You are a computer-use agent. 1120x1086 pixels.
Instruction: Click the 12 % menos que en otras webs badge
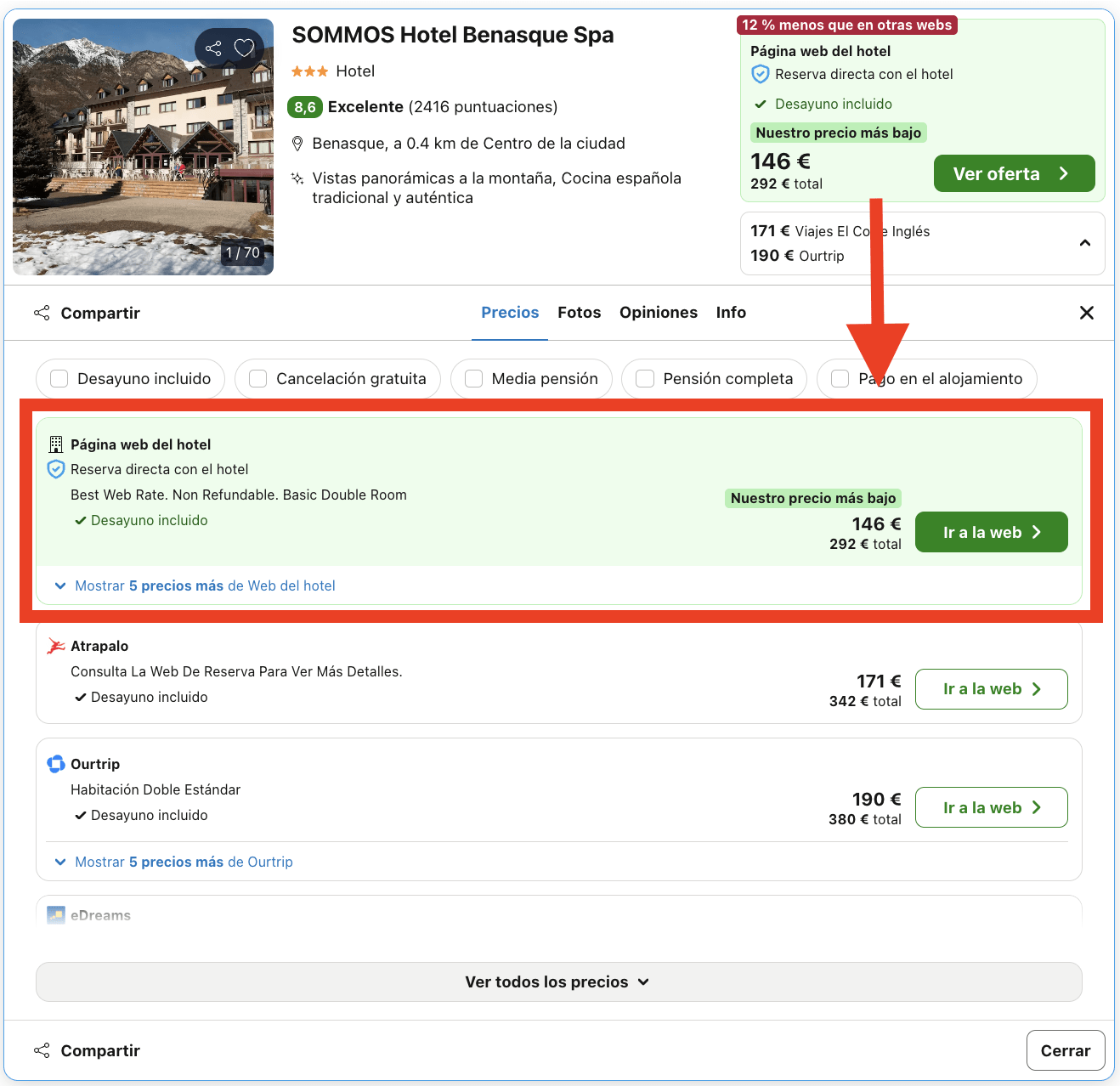847,25
